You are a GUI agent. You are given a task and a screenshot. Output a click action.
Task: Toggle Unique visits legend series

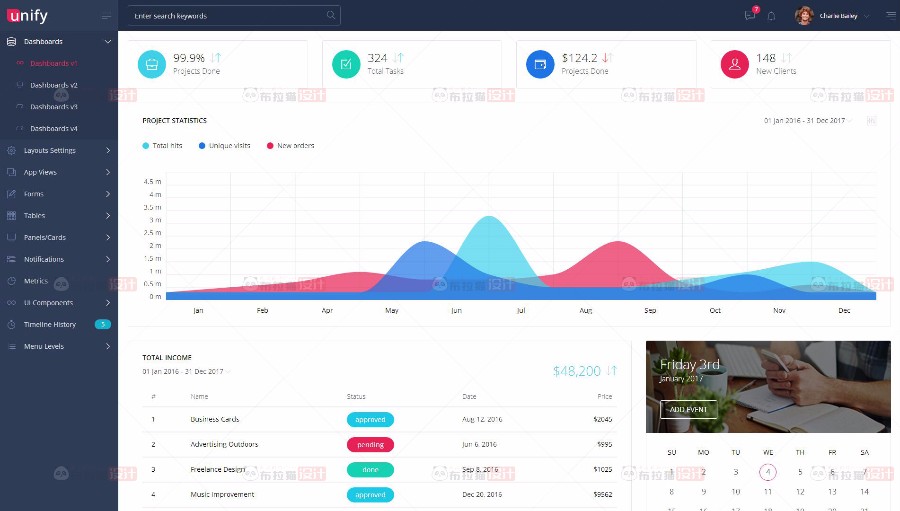(224, 146)
